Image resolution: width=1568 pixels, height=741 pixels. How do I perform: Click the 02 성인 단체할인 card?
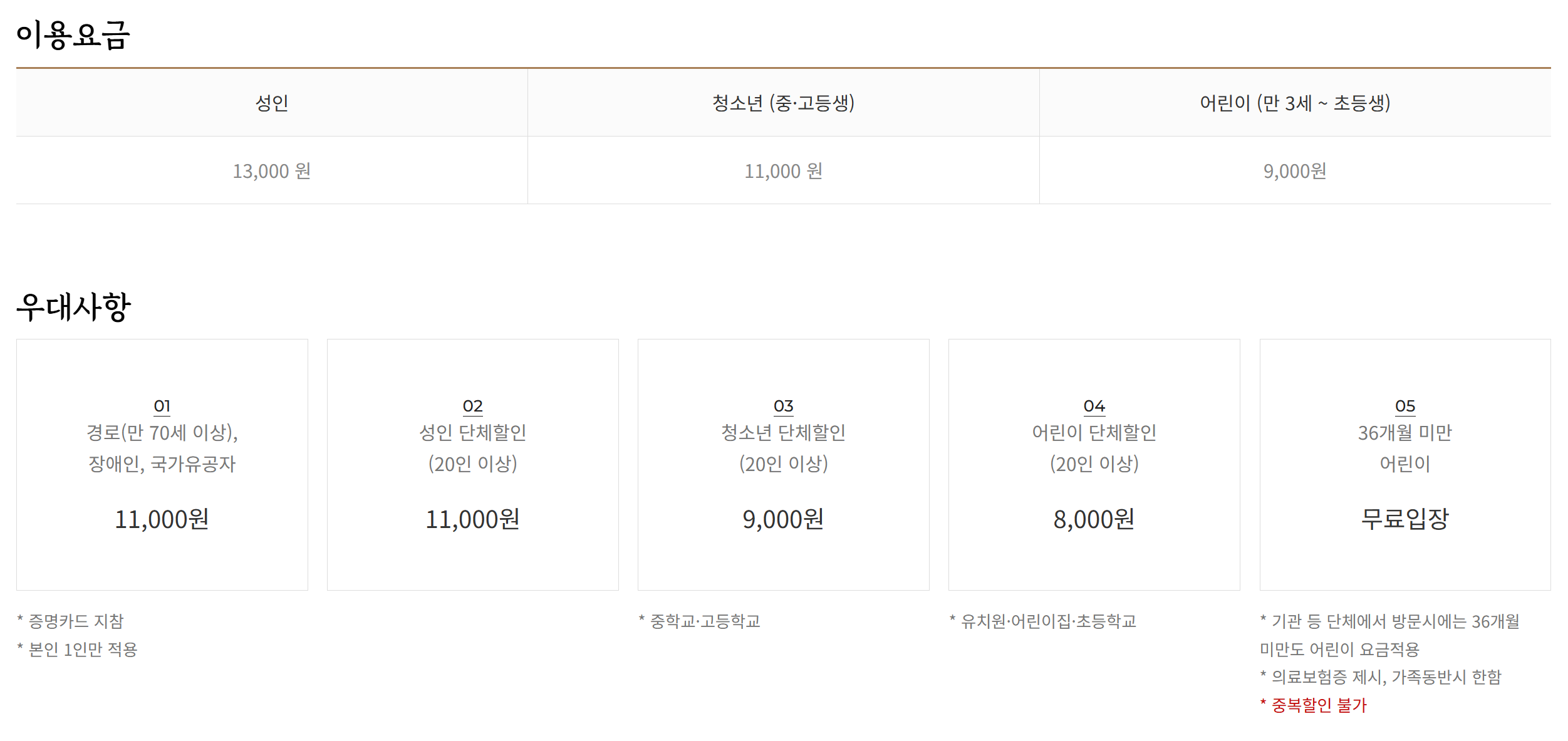[x=472, y=464]
